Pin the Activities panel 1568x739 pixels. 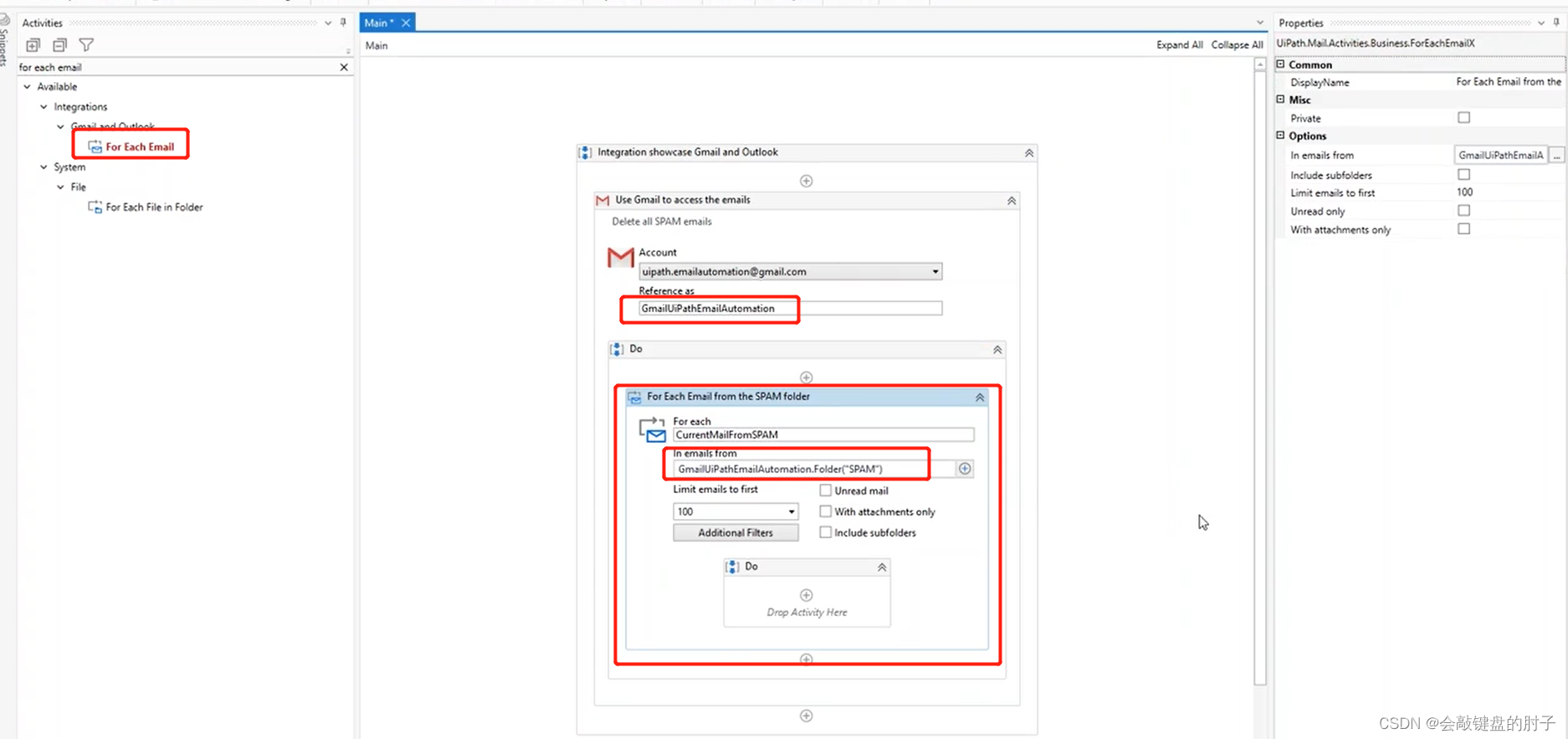(343, 23)
